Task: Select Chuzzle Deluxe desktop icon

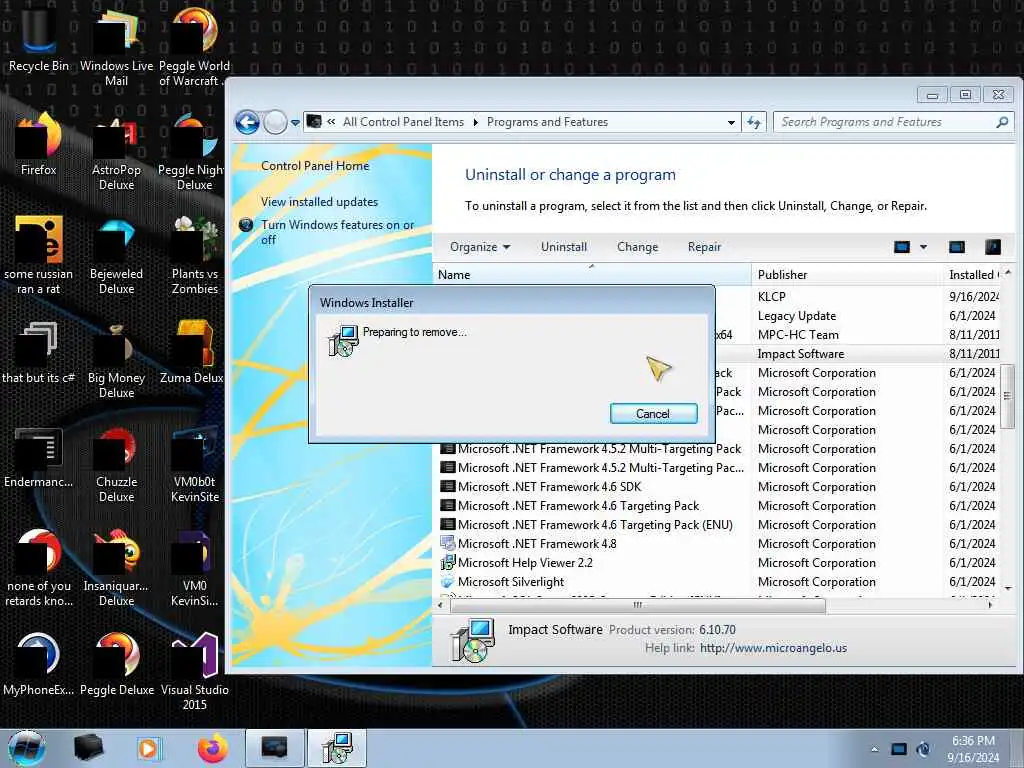Action: tap(116, 463)
